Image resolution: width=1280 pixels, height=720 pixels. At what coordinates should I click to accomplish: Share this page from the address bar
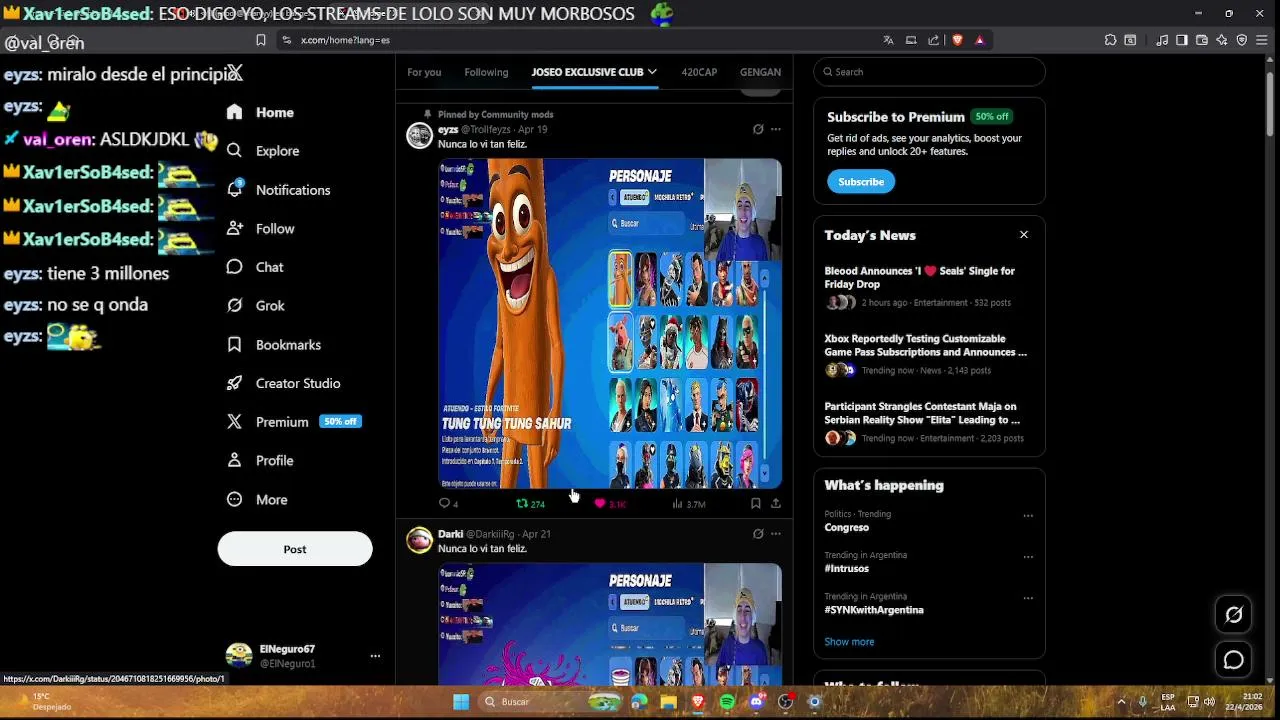tap(934, 40)
